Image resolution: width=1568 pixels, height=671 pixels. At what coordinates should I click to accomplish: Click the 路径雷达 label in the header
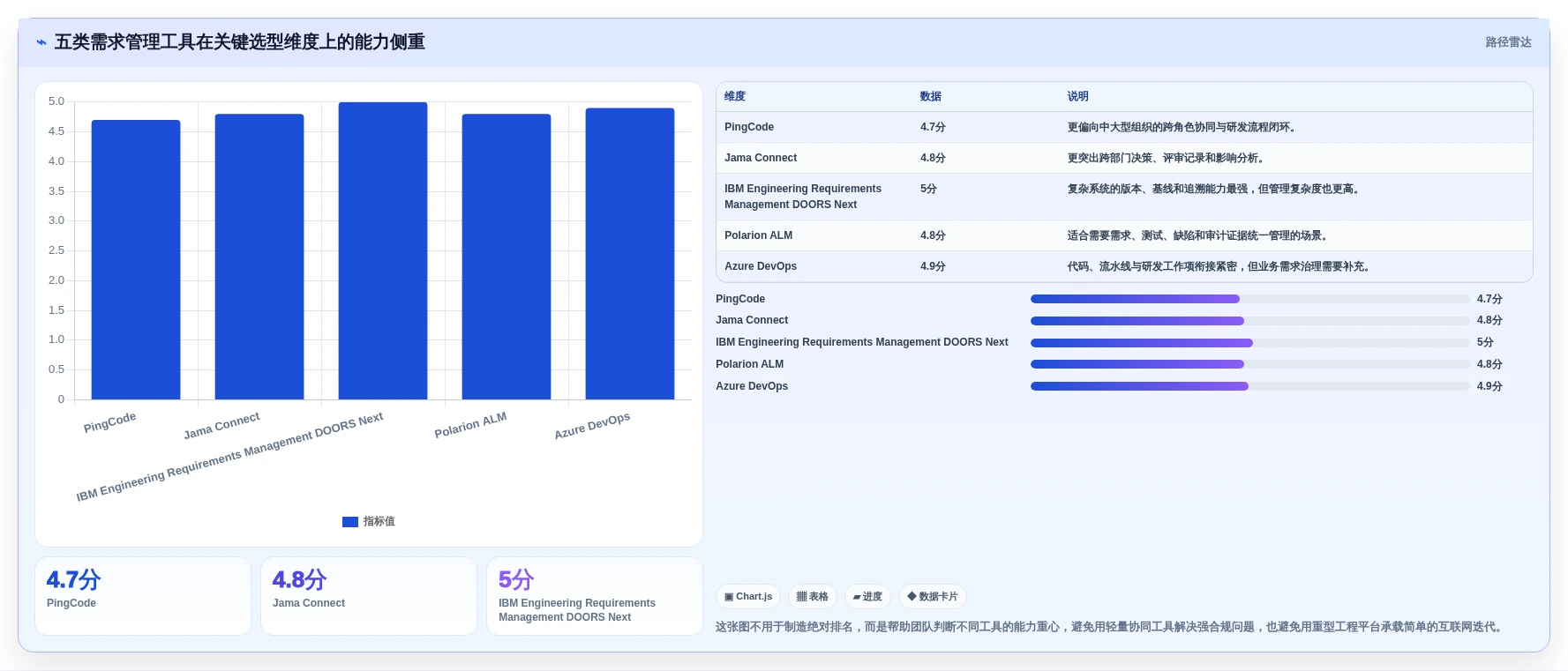pos(1508,42)
